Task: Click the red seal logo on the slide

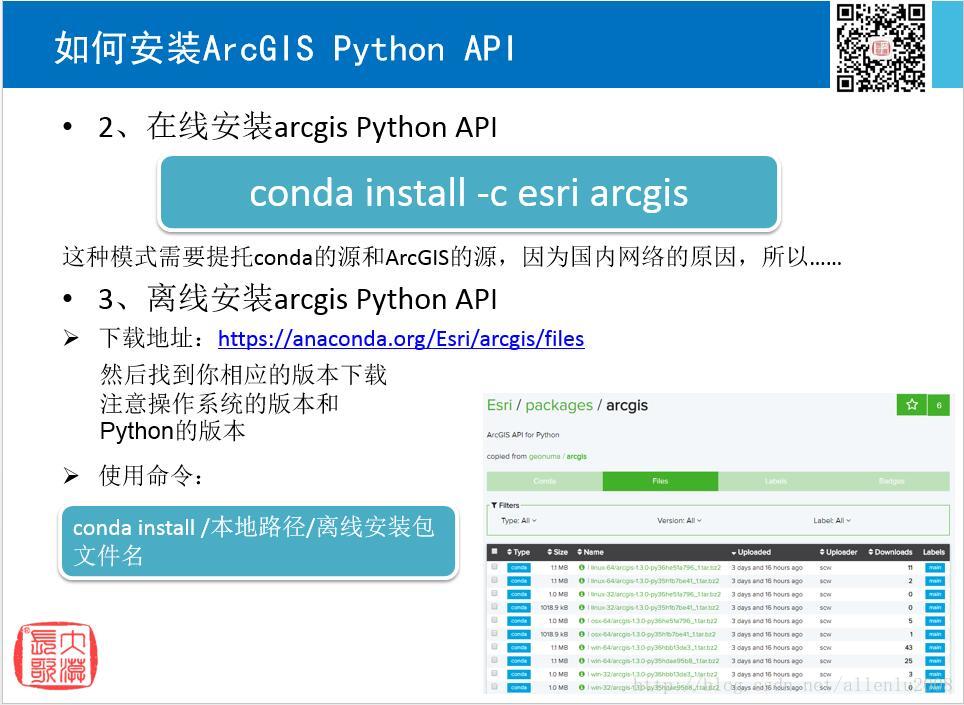Action: (x=55, y=655)
